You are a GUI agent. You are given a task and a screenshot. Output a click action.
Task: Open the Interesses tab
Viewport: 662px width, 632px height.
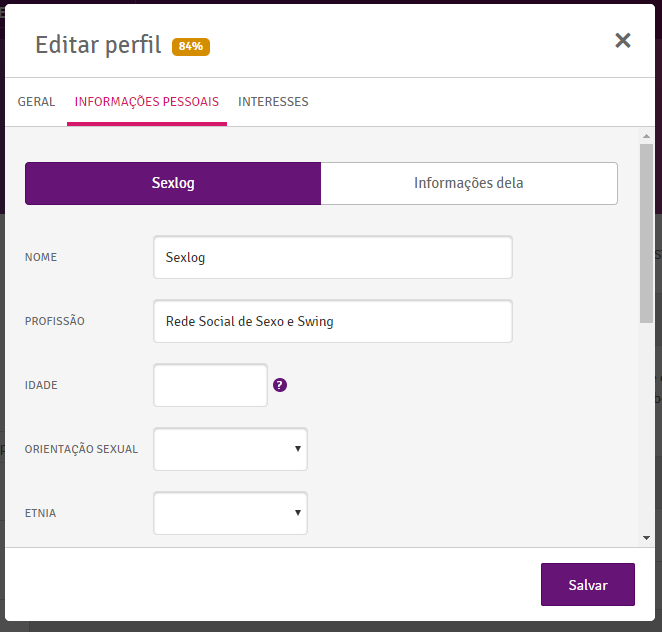coord(273,102)
